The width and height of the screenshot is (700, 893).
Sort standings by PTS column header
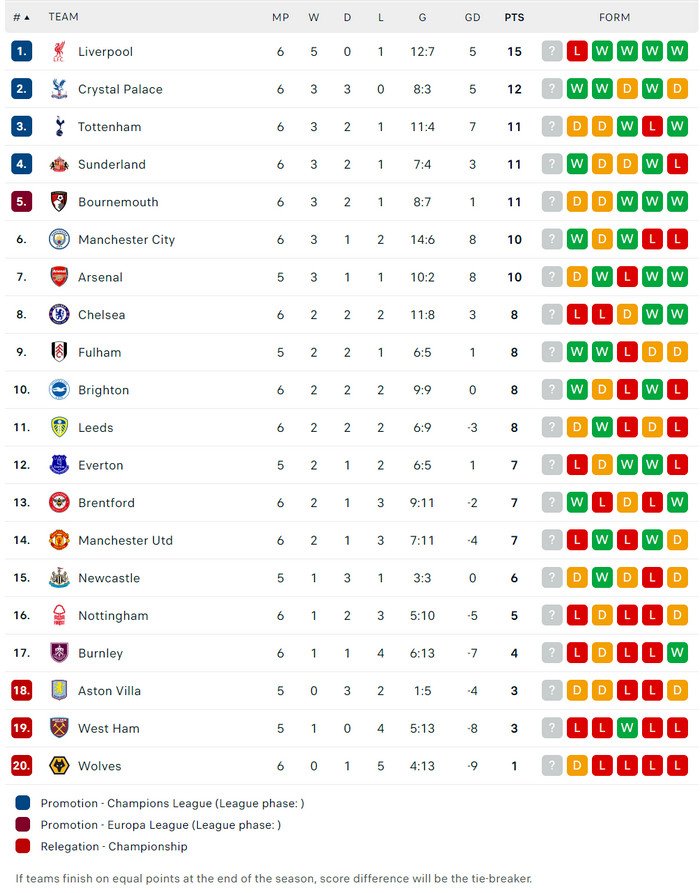(x=514, y=17)
